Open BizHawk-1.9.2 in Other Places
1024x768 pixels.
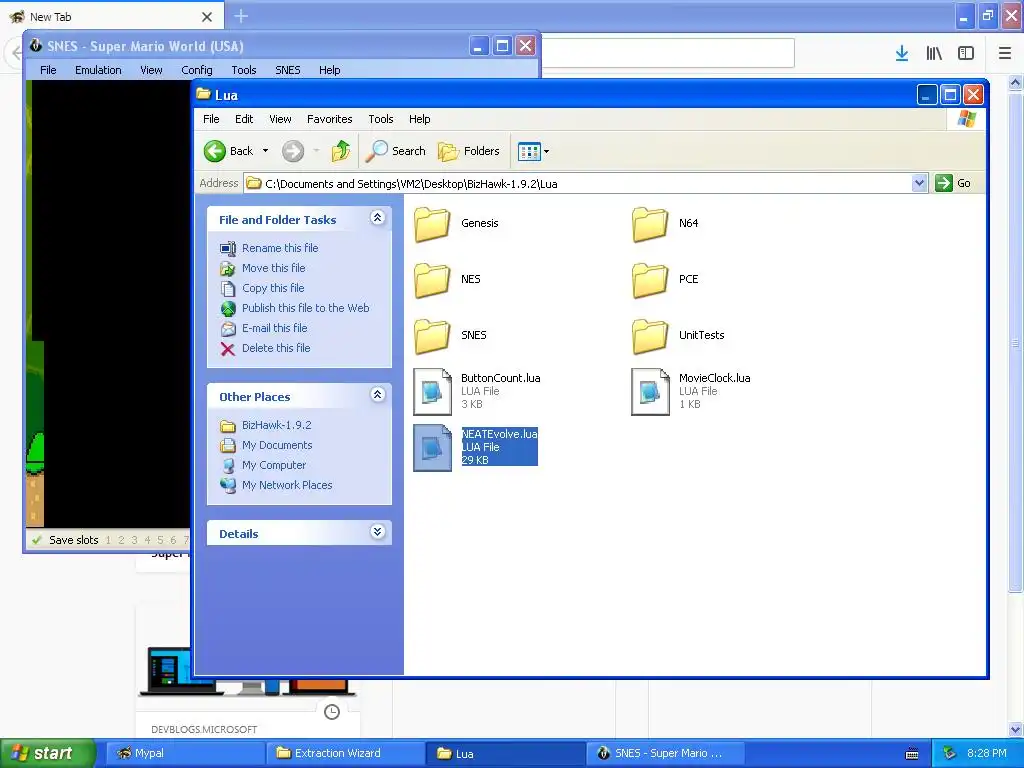277,425
